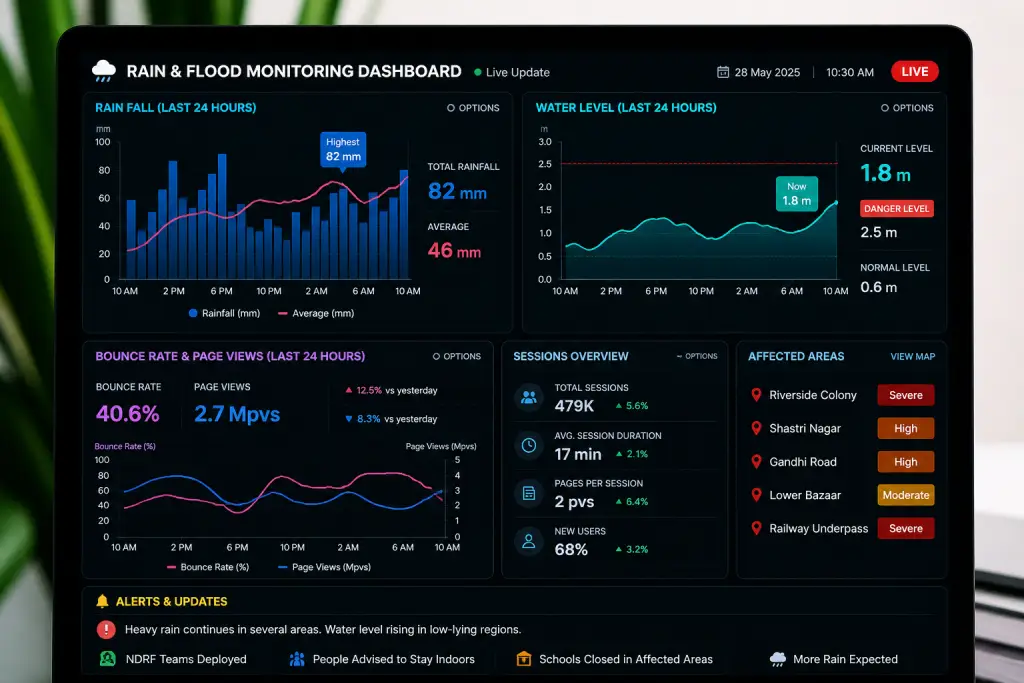Click the Highest 82 mm chart tooltip
Screen dimensions: 1024x683
tap(343, 150)
